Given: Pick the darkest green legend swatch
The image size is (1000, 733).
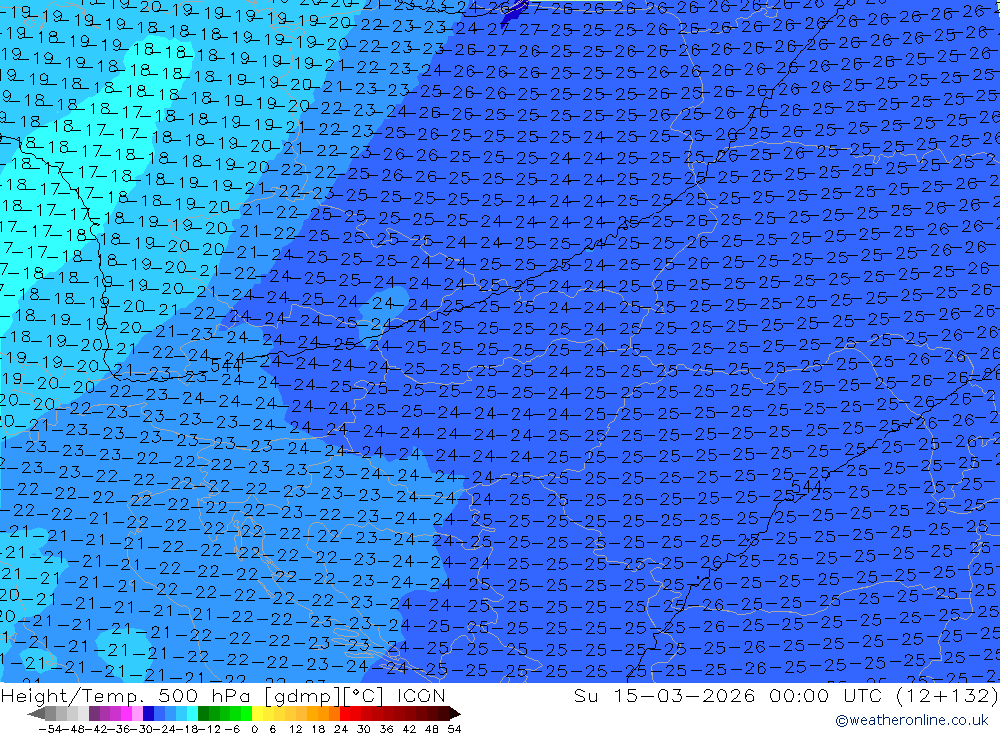Looking at the screenshot, I should coord(203,713).
